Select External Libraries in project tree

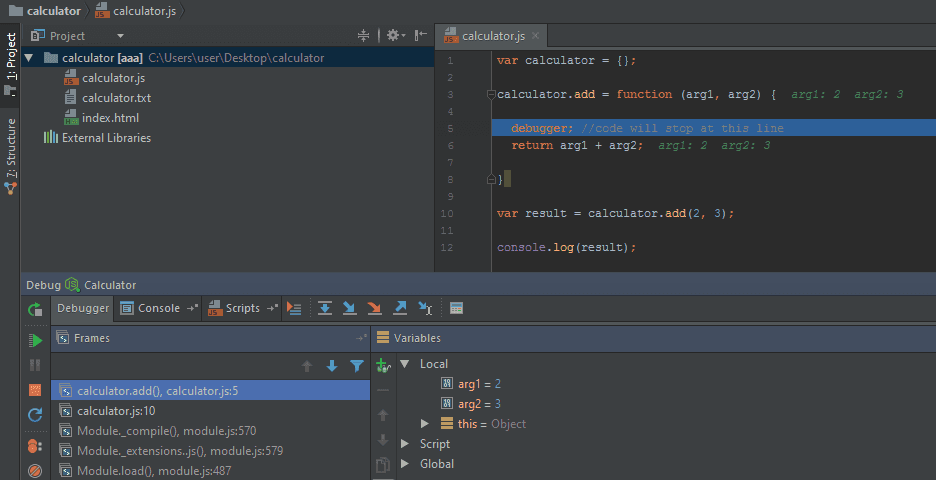point(97,138)
